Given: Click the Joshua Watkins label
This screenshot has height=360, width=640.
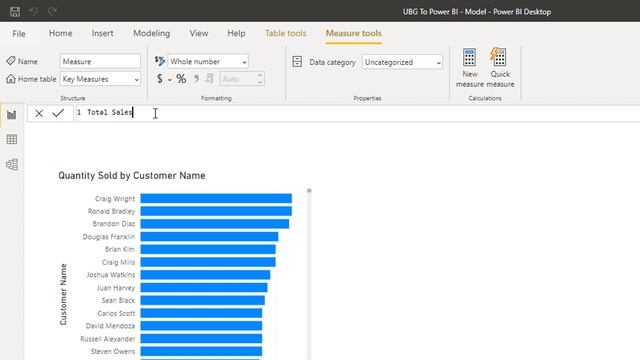Looking at the screenshot, I should coord(111,275).
